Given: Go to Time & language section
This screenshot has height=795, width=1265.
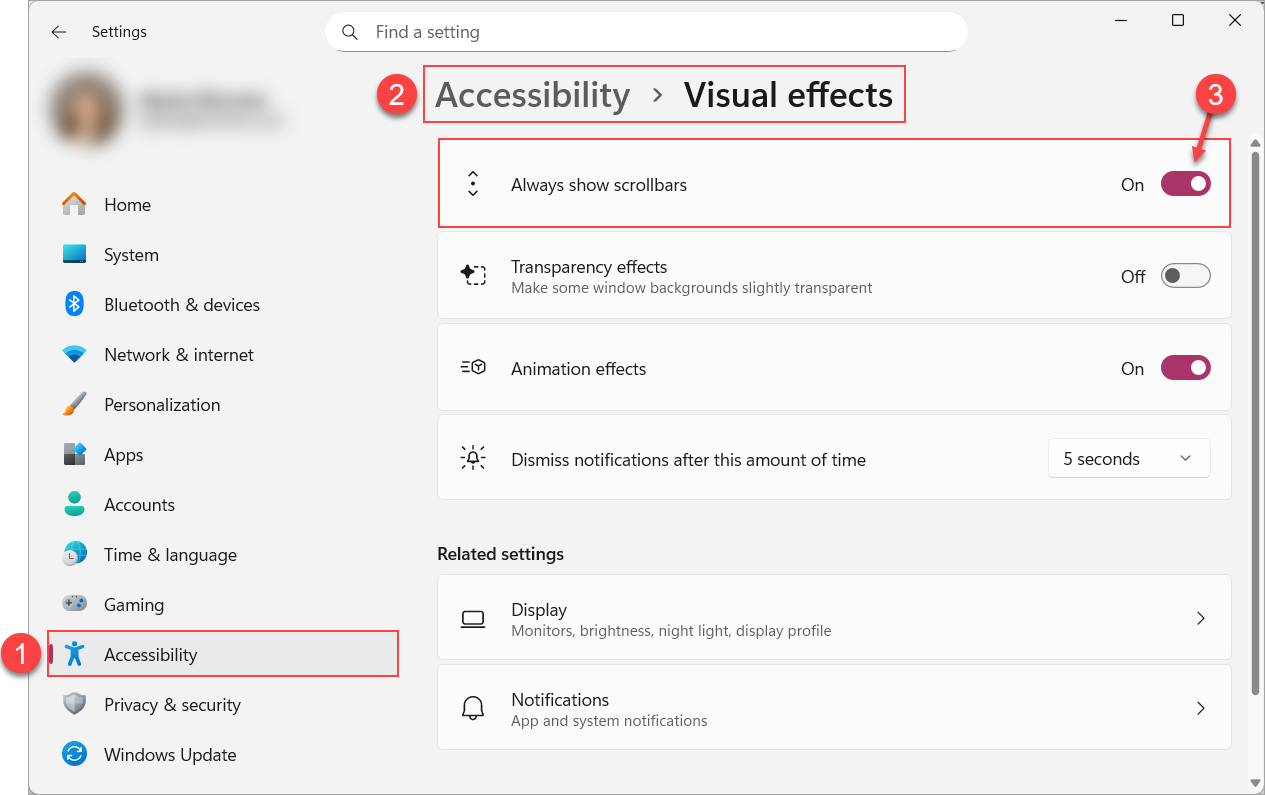Looking at the screenshot, I should pos(170,555).
